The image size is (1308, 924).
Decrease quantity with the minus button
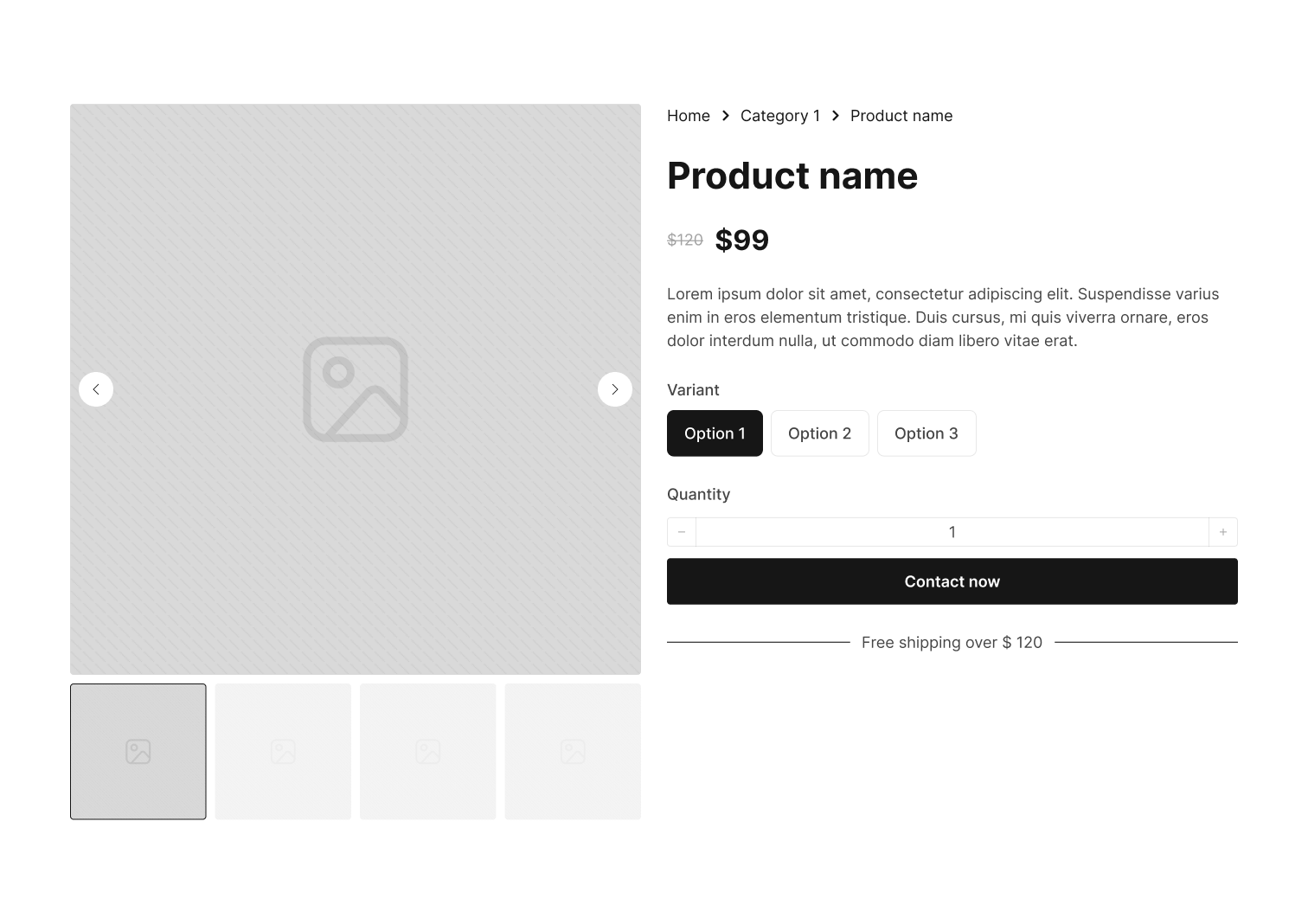pyautogui.click(x=682, y=532)
